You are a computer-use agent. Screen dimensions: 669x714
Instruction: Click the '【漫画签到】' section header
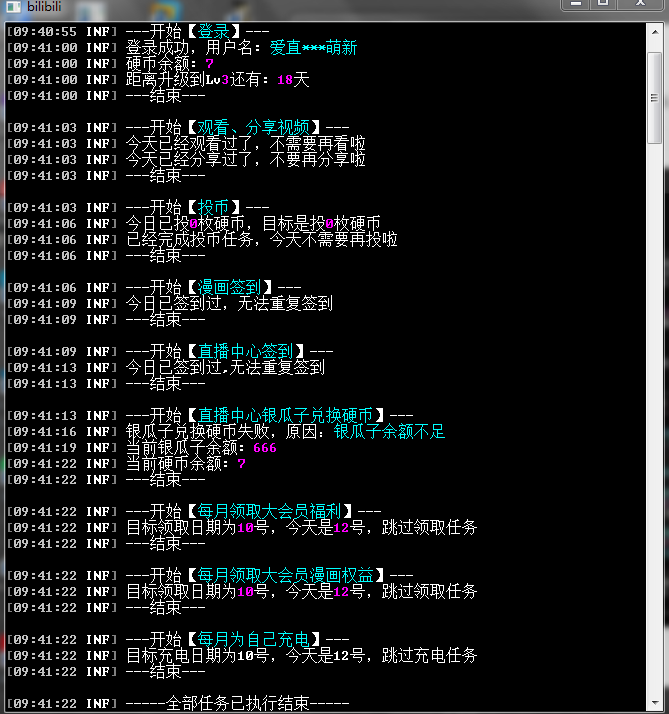tap(230, 288)
